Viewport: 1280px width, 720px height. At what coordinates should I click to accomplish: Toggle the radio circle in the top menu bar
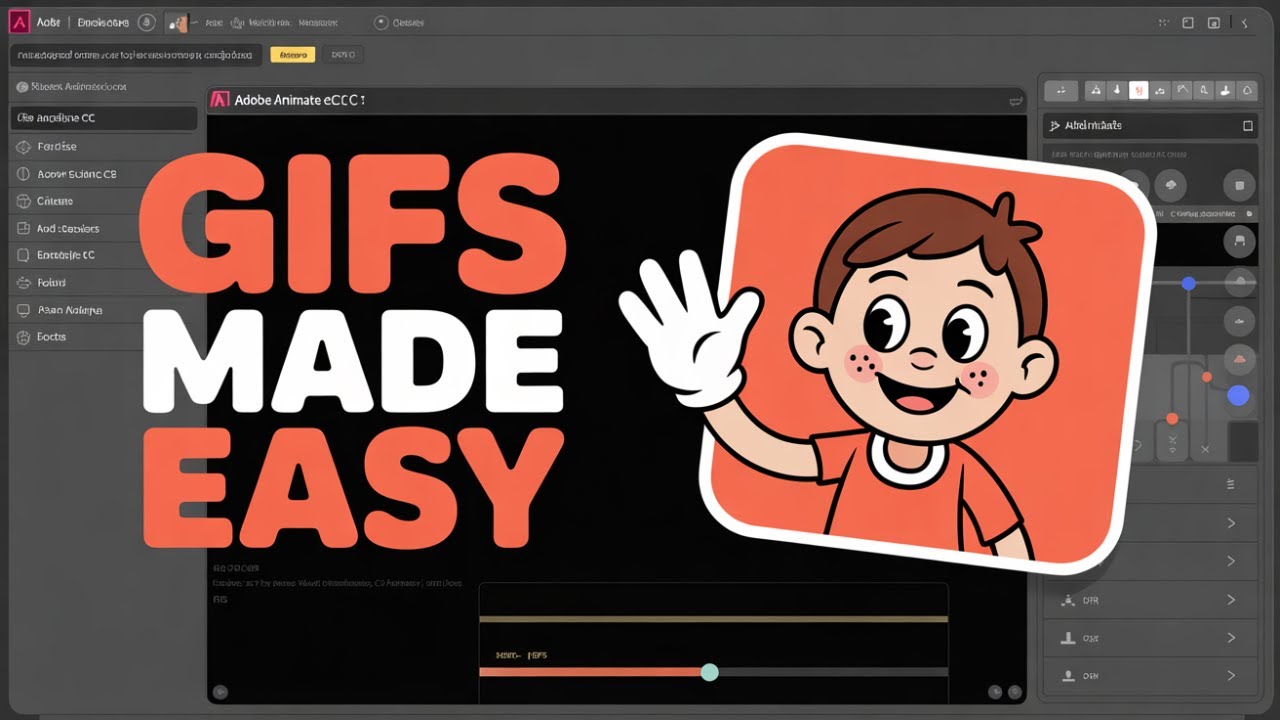[381, 22]
